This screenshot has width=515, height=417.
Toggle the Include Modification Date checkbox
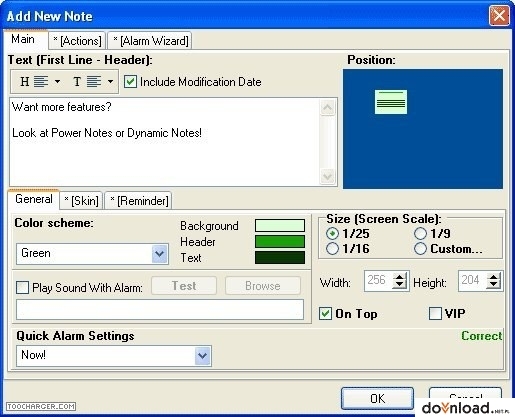point(130,82)
